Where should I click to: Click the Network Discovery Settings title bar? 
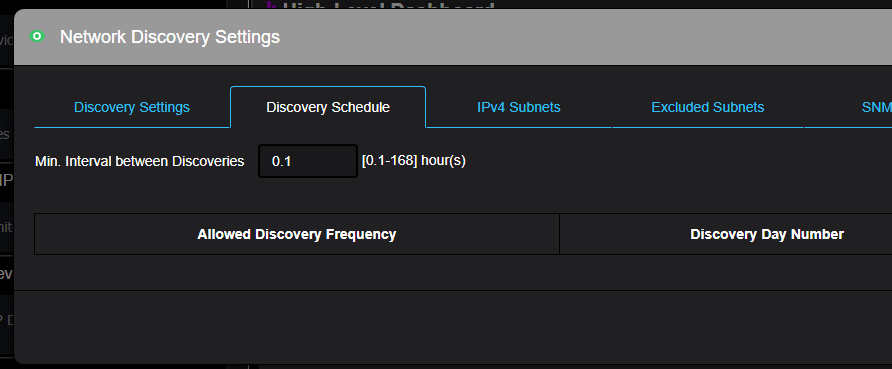click(453, 37)
